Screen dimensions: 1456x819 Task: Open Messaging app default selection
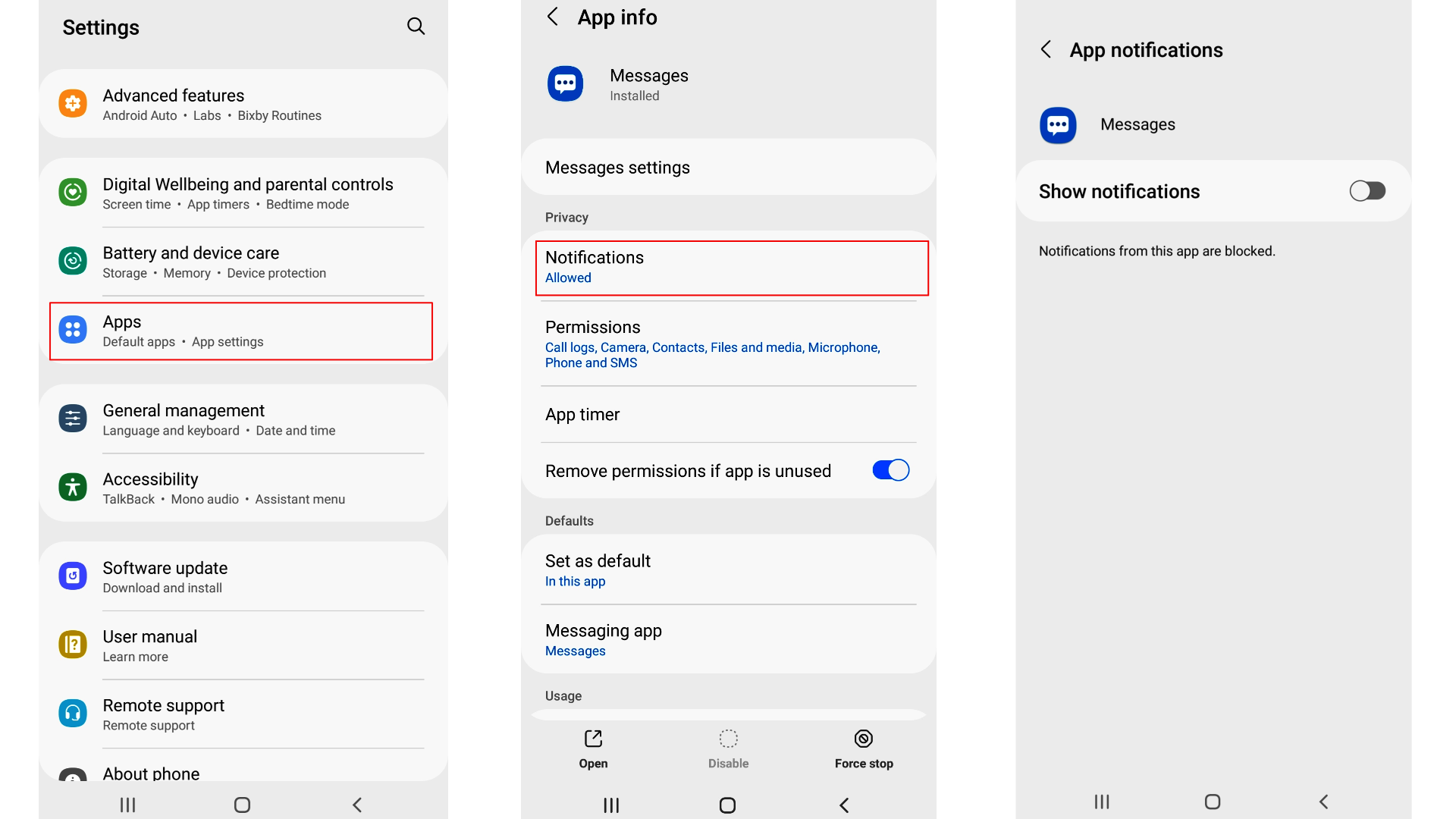[x=728, y=639]
